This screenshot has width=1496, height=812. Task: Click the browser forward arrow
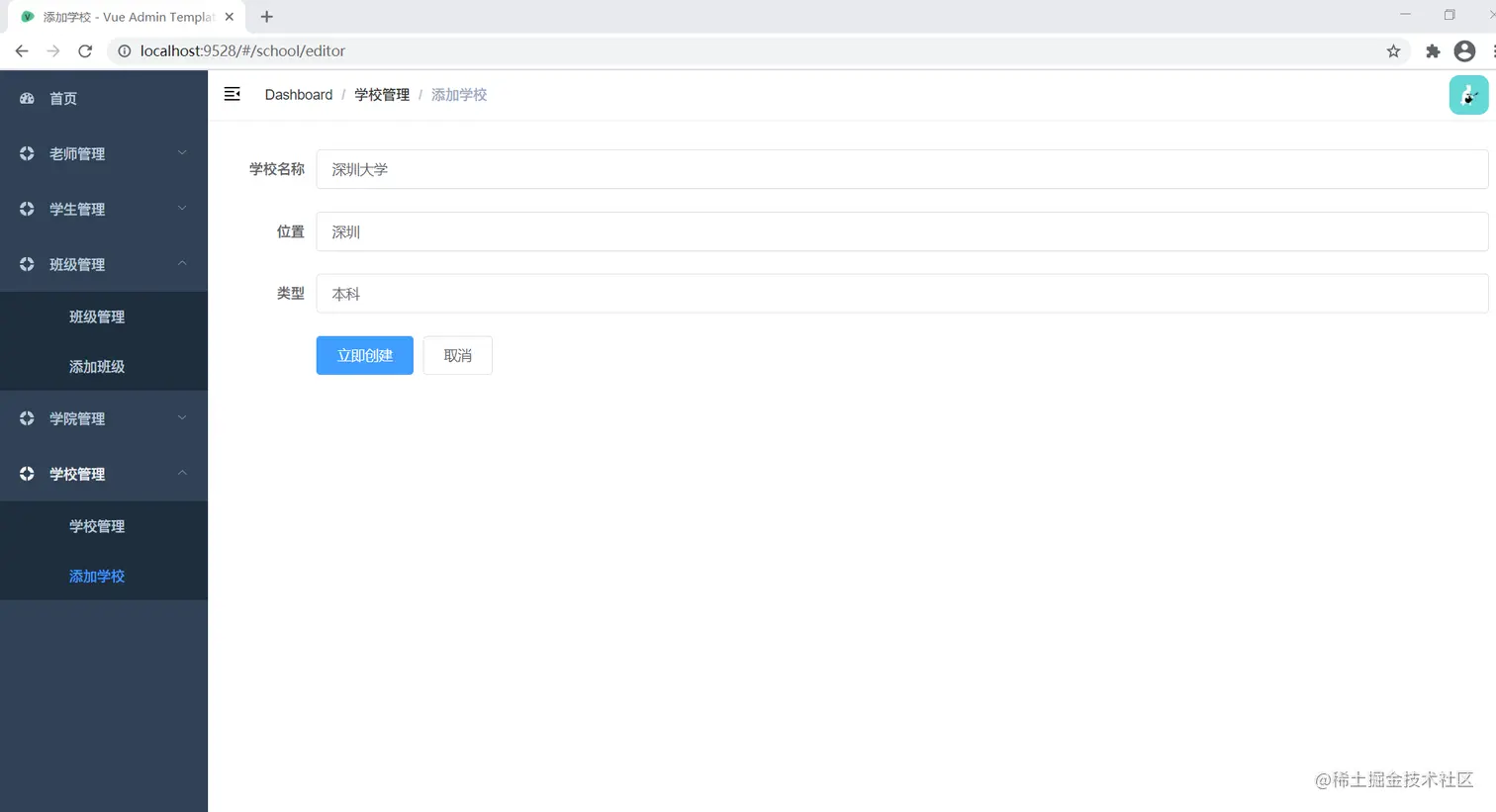click(x=53, y=50)
